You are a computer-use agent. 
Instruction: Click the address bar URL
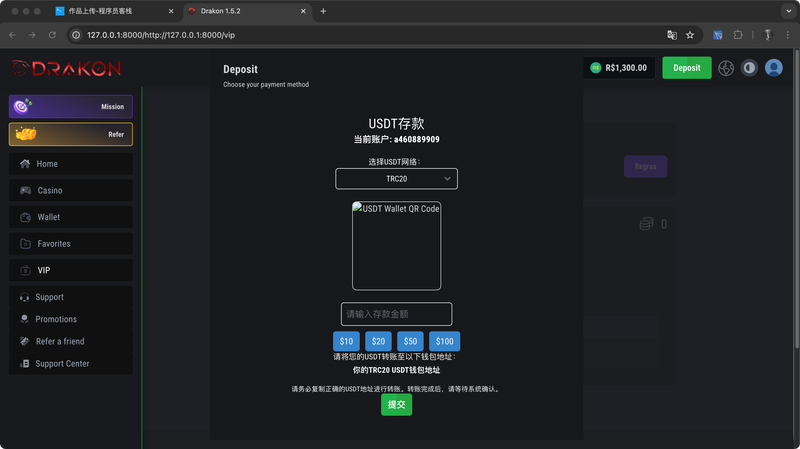coord(161,35)
